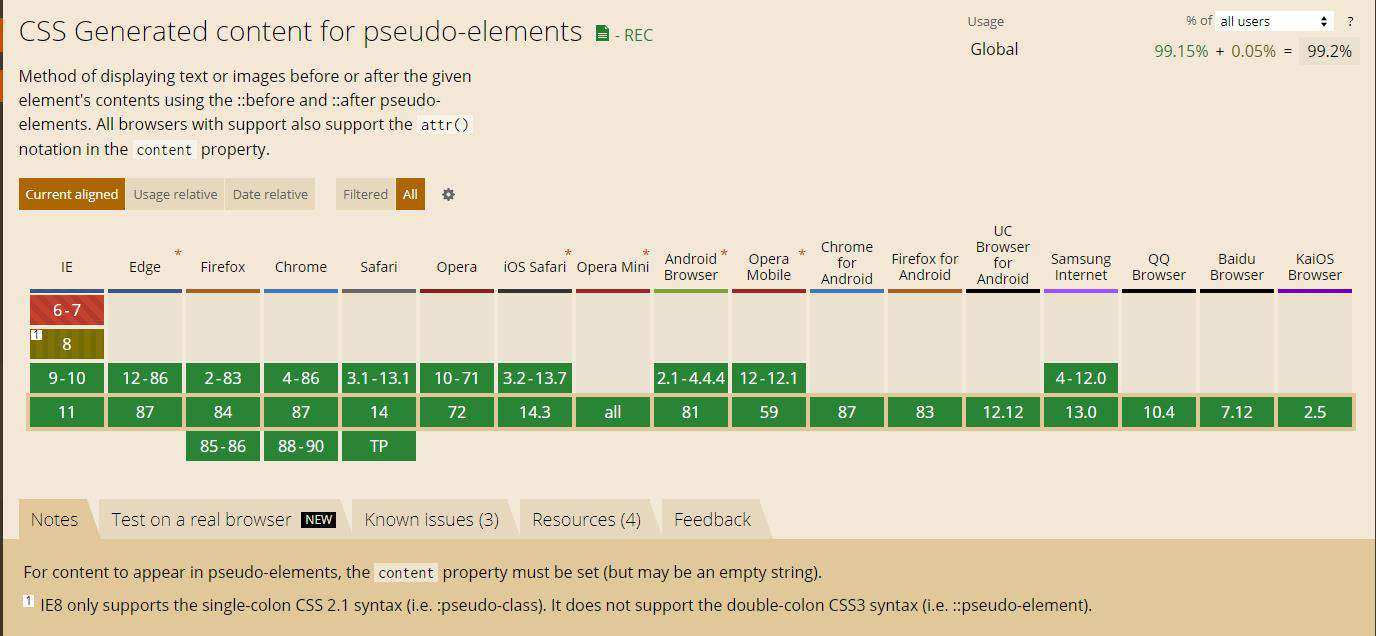Click the NEW badge on Test on a real browser
This screenshot has width=1376, height=636.
tap(319, 519)
